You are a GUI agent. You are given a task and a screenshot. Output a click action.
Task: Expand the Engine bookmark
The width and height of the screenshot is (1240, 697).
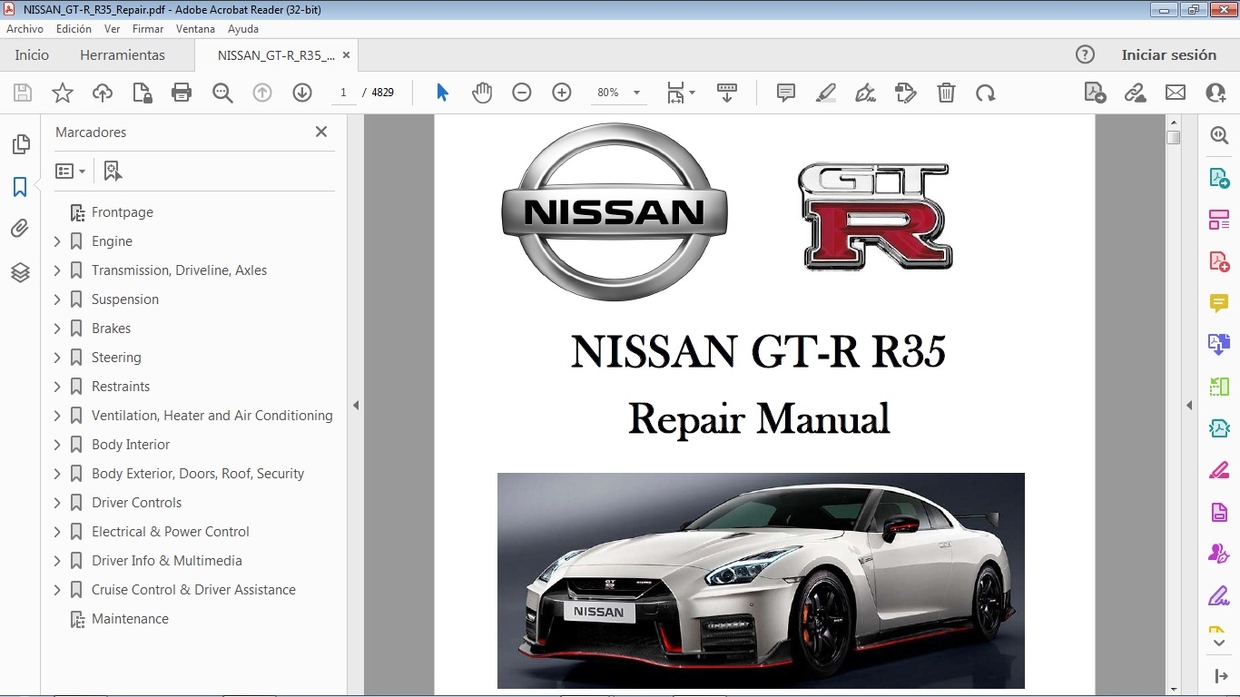pos(57,241)
